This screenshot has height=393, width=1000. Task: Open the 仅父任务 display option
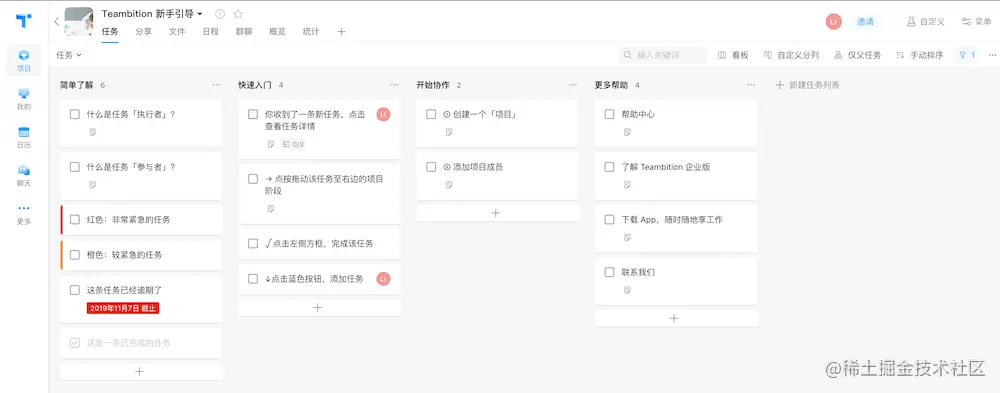(x=858, y=55)
